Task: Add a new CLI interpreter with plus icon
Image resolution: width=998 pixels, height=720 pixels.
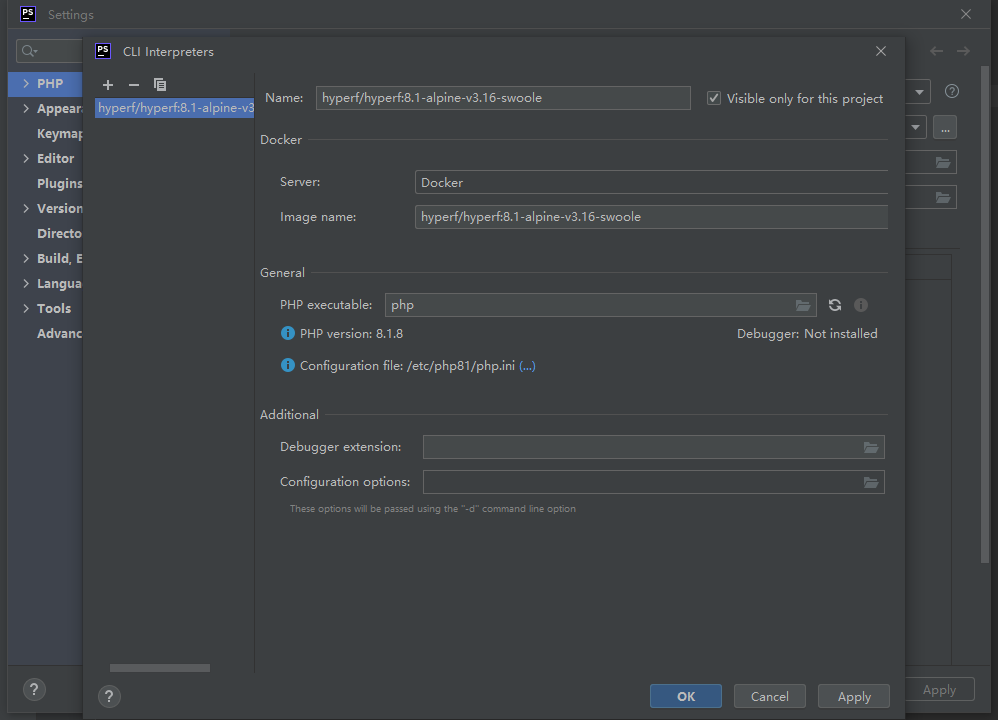Action: point(108,85)
